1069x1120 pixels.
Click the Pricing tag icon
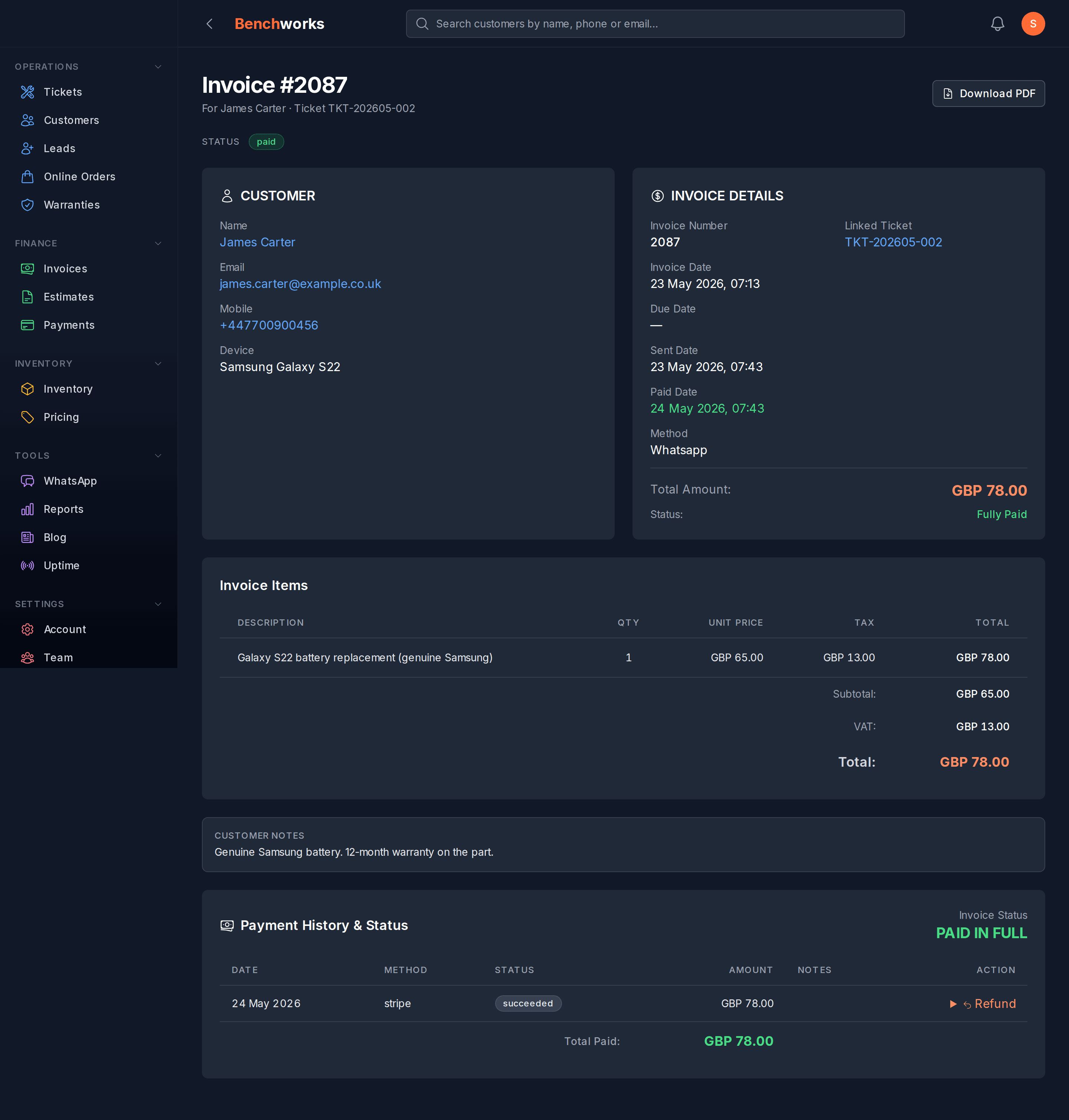point(27,417)
